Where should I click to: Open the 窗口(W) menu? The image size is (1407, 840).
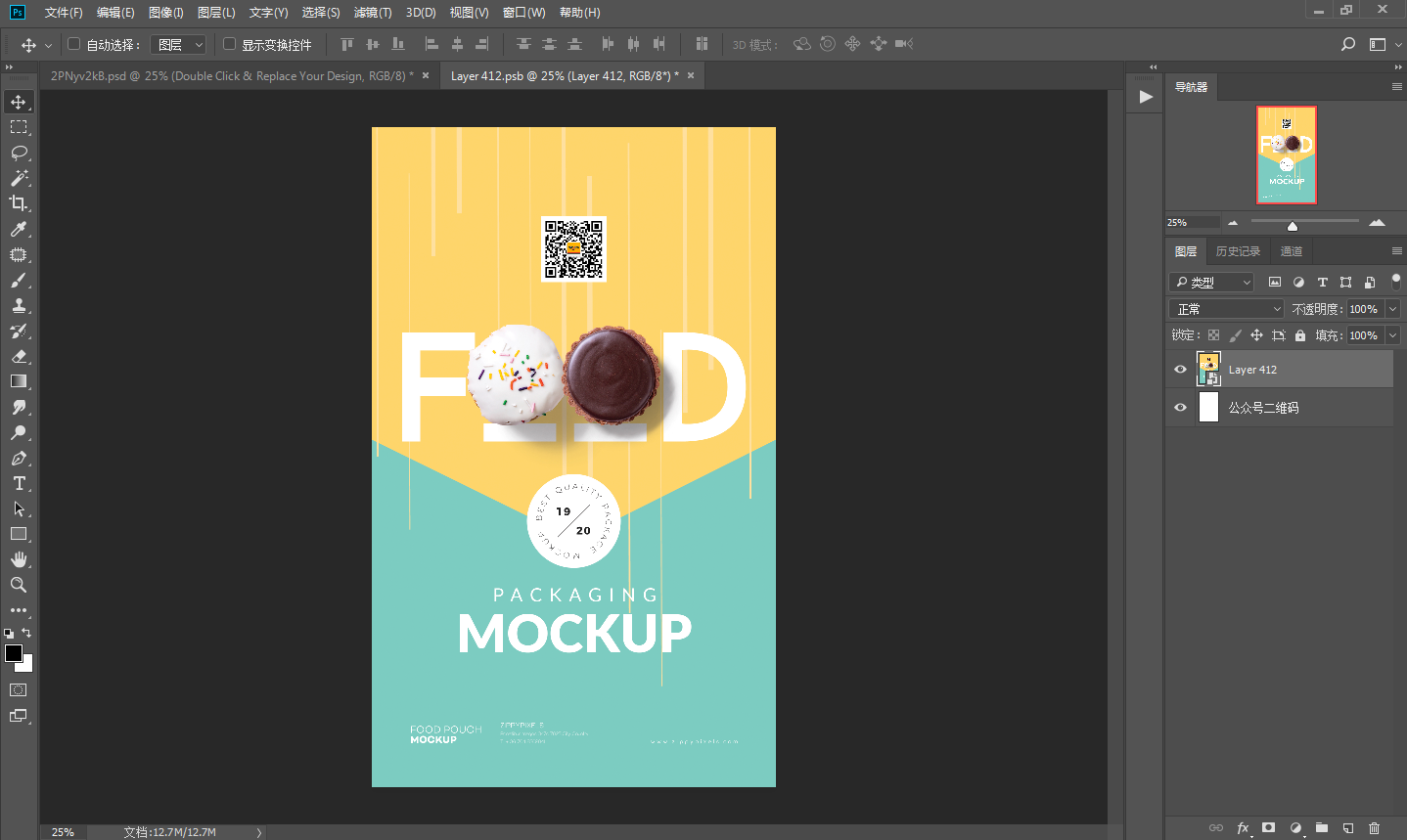pos(523,13)
